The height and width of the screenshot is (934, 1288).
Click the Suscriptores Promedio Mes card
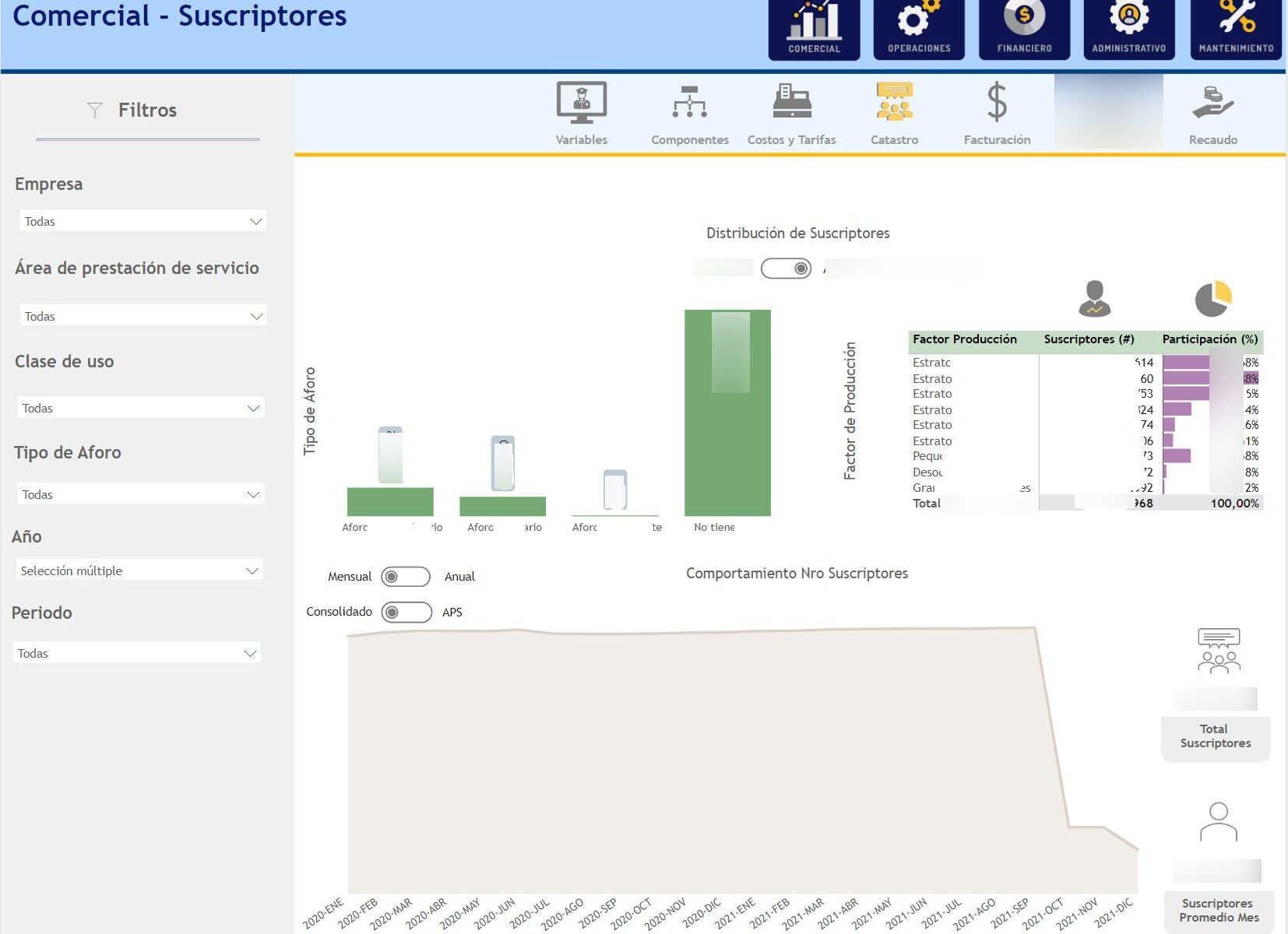click(1218, 910)
